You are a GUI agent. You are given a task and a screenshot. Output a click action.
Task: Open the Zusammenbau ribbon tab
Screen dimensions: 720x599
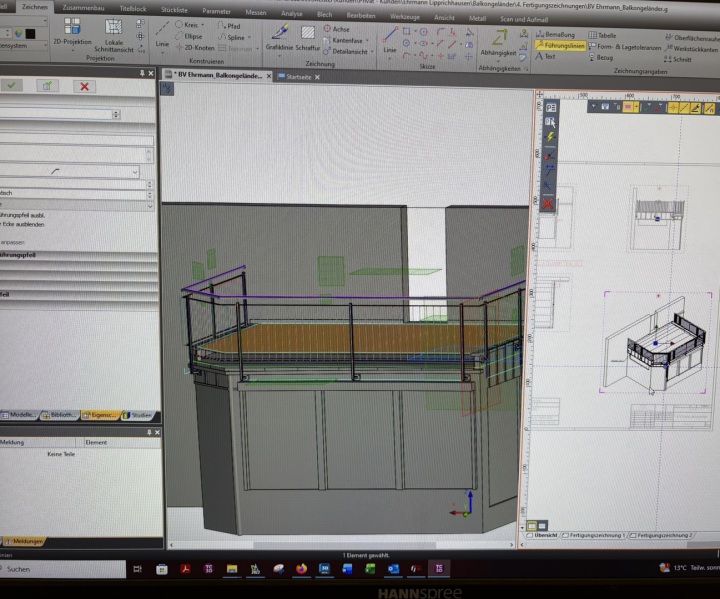(83, 8)
